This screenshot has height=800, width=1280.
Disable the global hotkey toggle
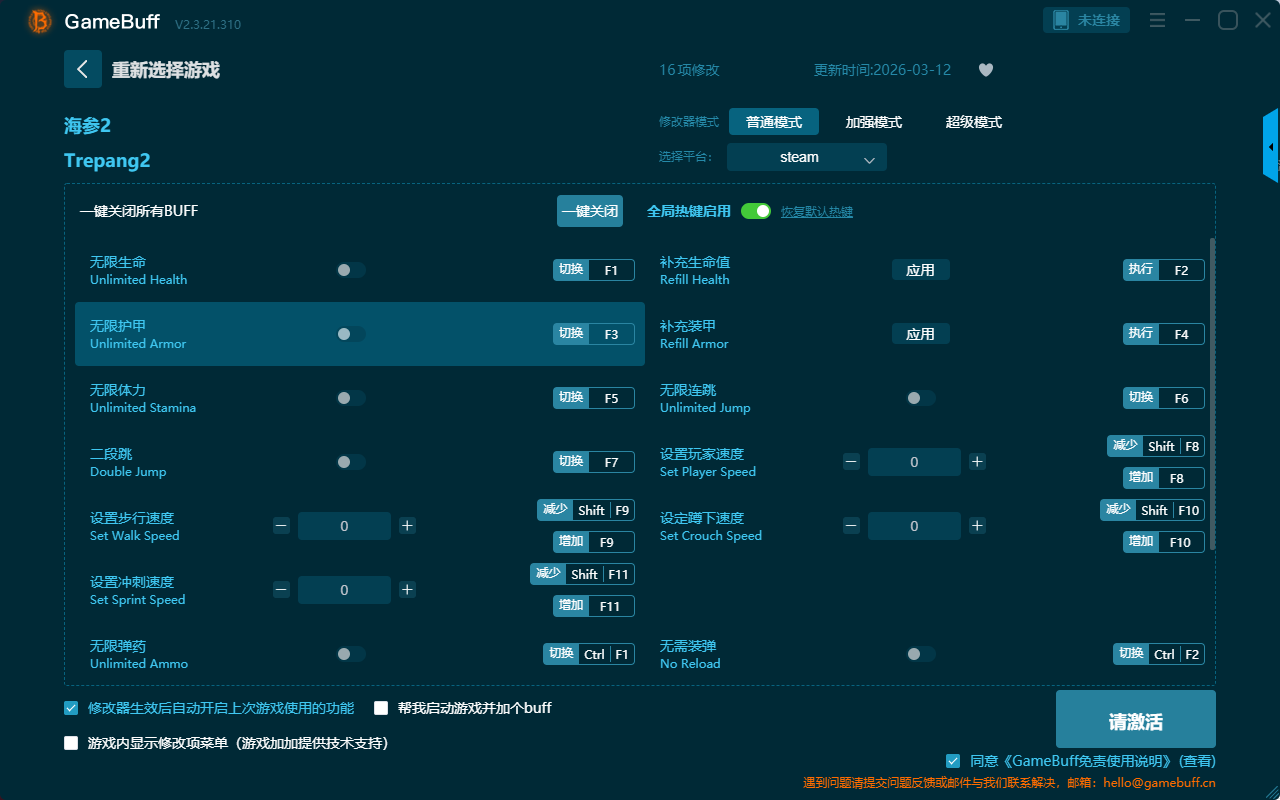click(x=756, y=211)
